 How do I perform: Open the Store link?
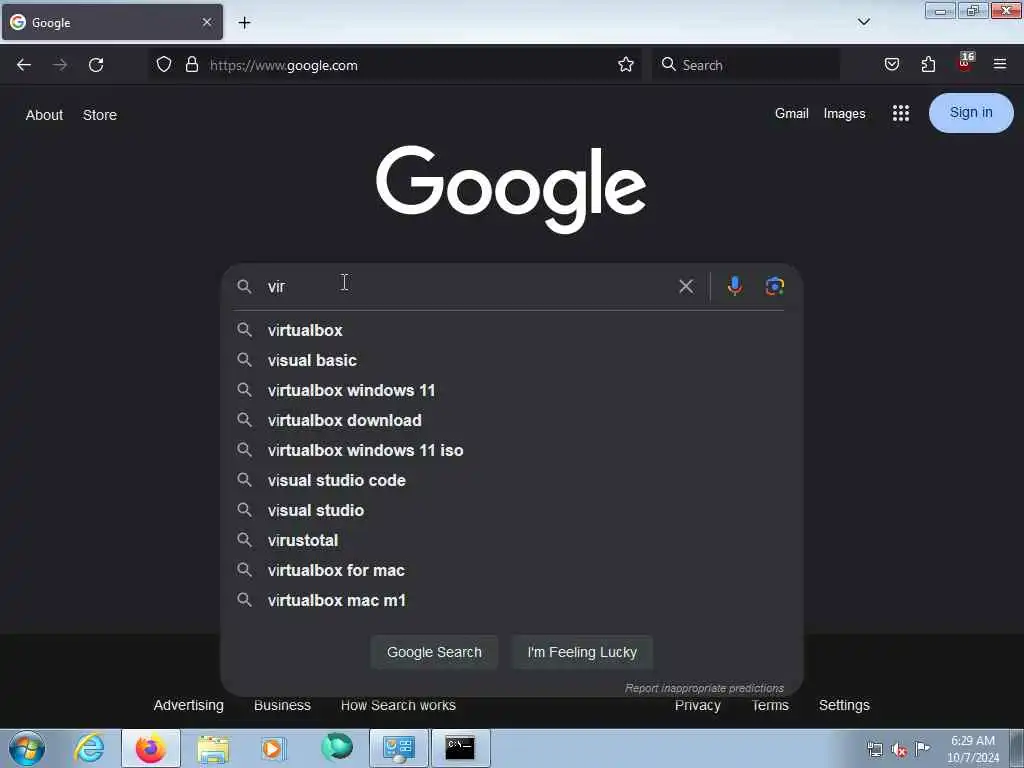coord(100,115)
